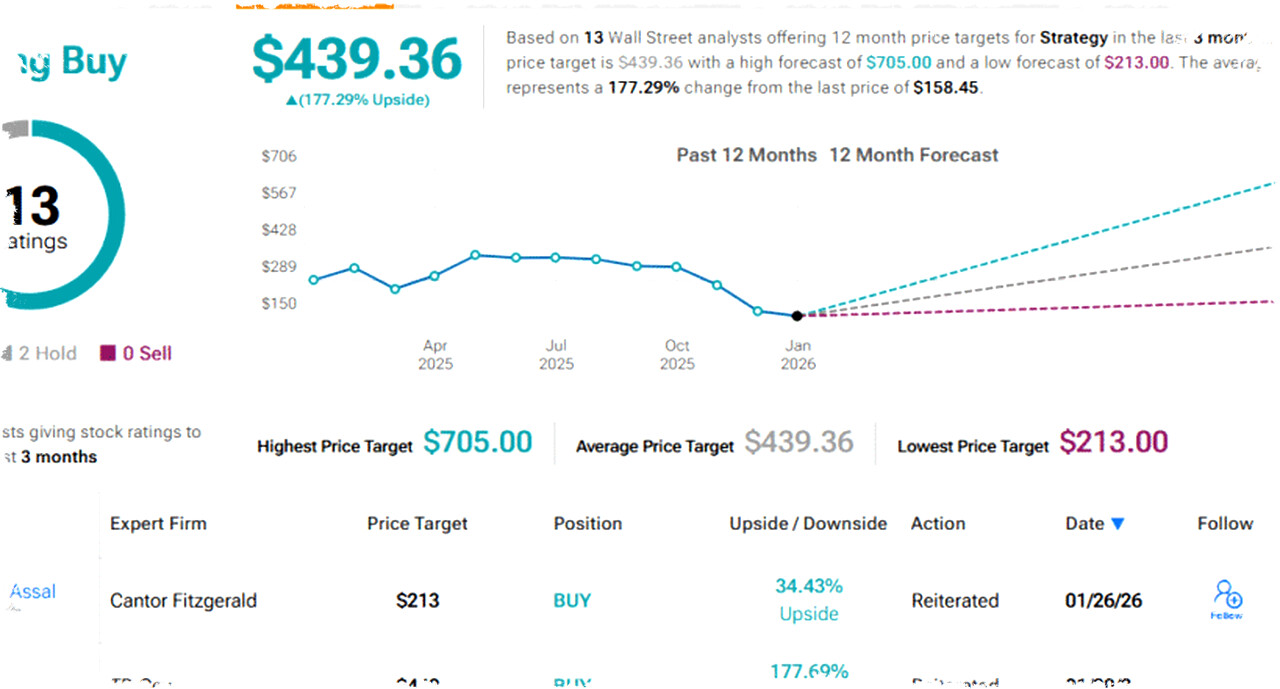Click the Action column header
Image resolution: width=1280 pixels, height=689 pixels.
click(938, 524)
